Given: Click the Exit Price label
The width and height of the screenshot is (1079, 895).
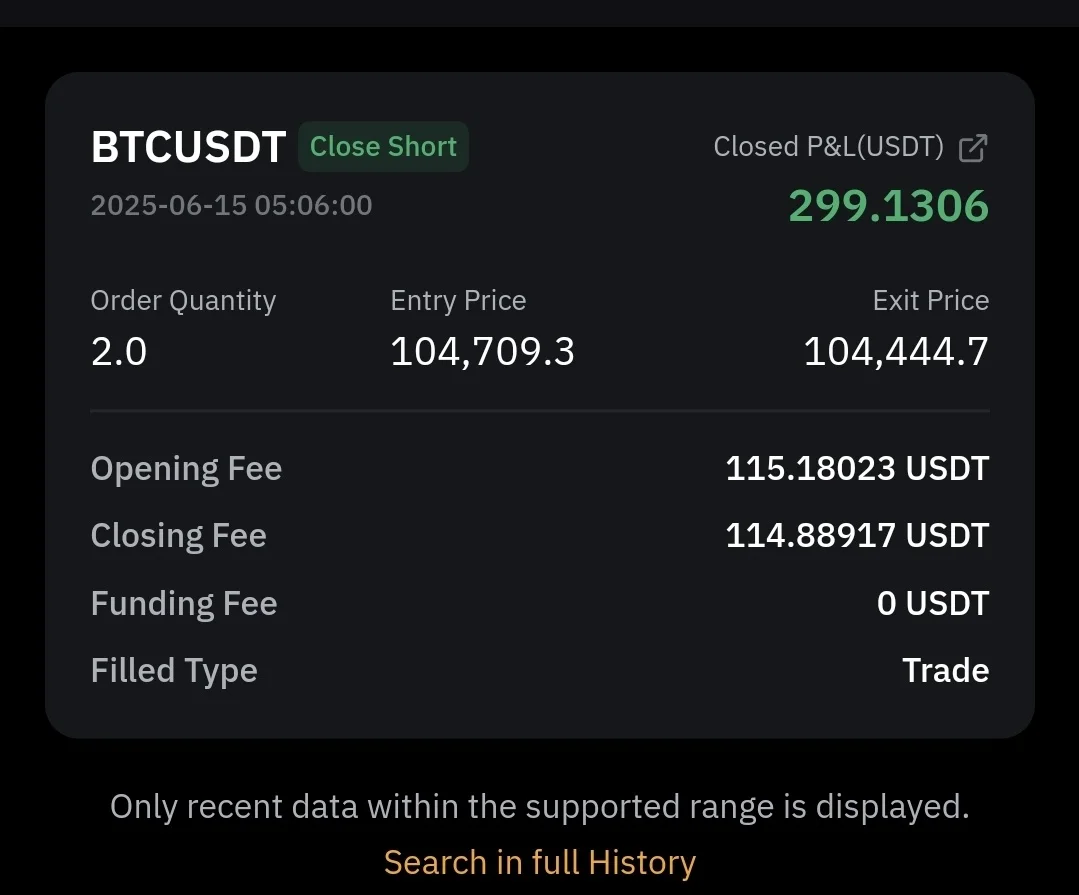Looking at the screenshot, I should tap(930, 301).
